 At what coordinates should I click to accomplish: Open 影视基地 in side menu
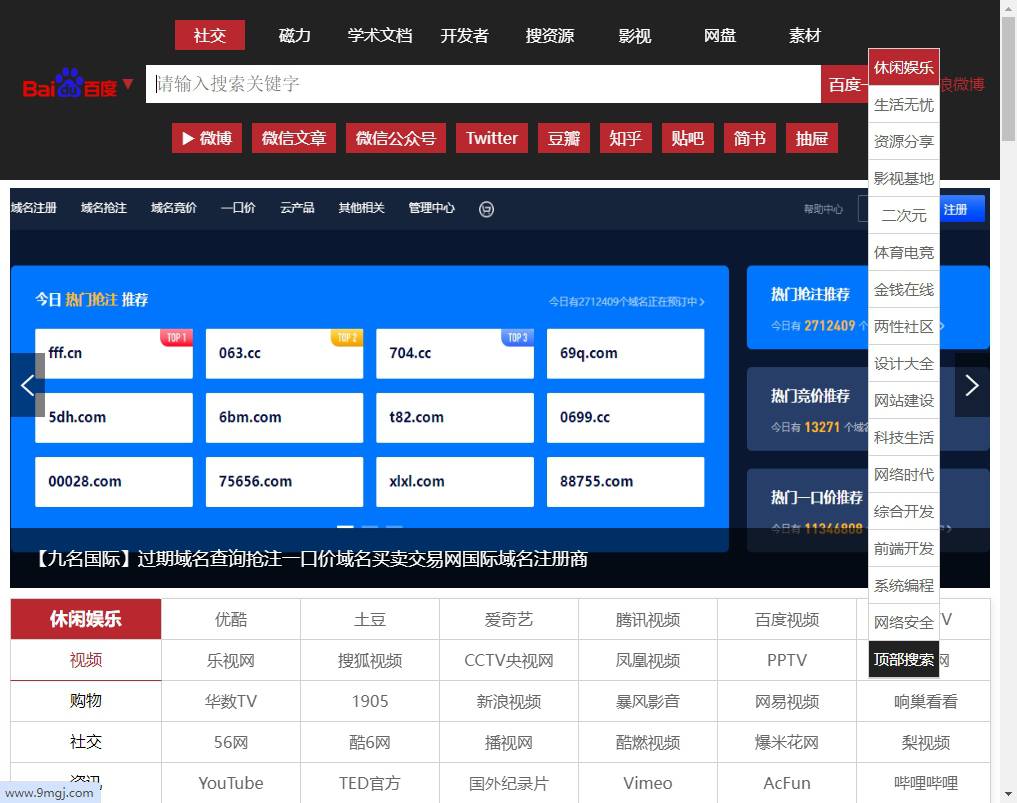[x=903, y=178]
